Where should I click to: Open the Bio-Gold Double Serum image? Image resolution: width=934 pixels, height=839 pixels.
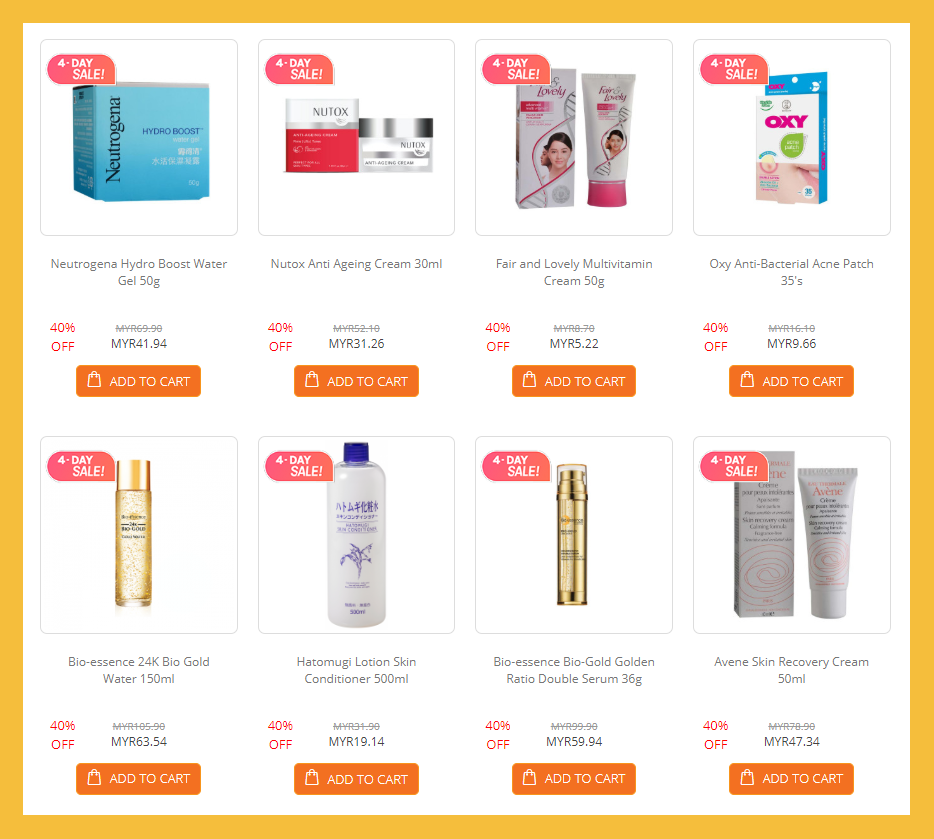[x=574, y=535]
